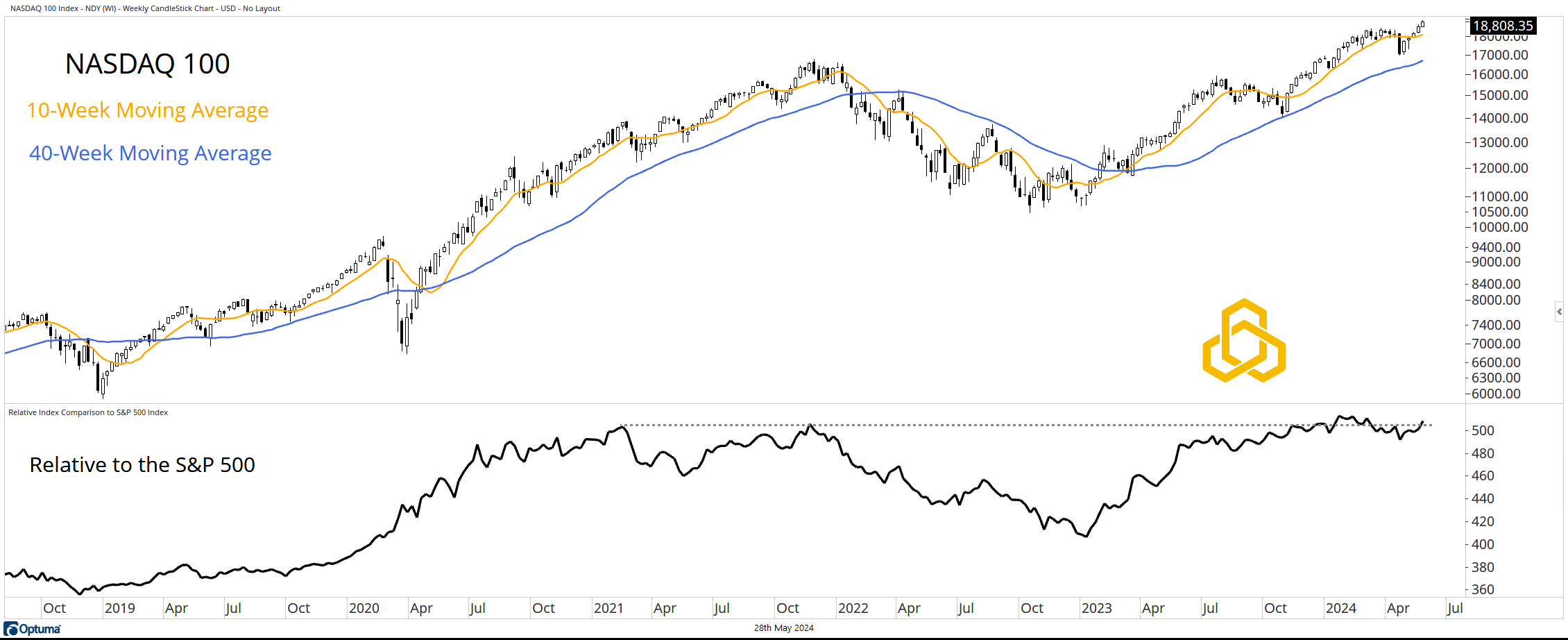The width and height of the screenshot is (1568, 640).
Task: Expand the collapsed right side panel arrow
Action: tap(1559, 312)
